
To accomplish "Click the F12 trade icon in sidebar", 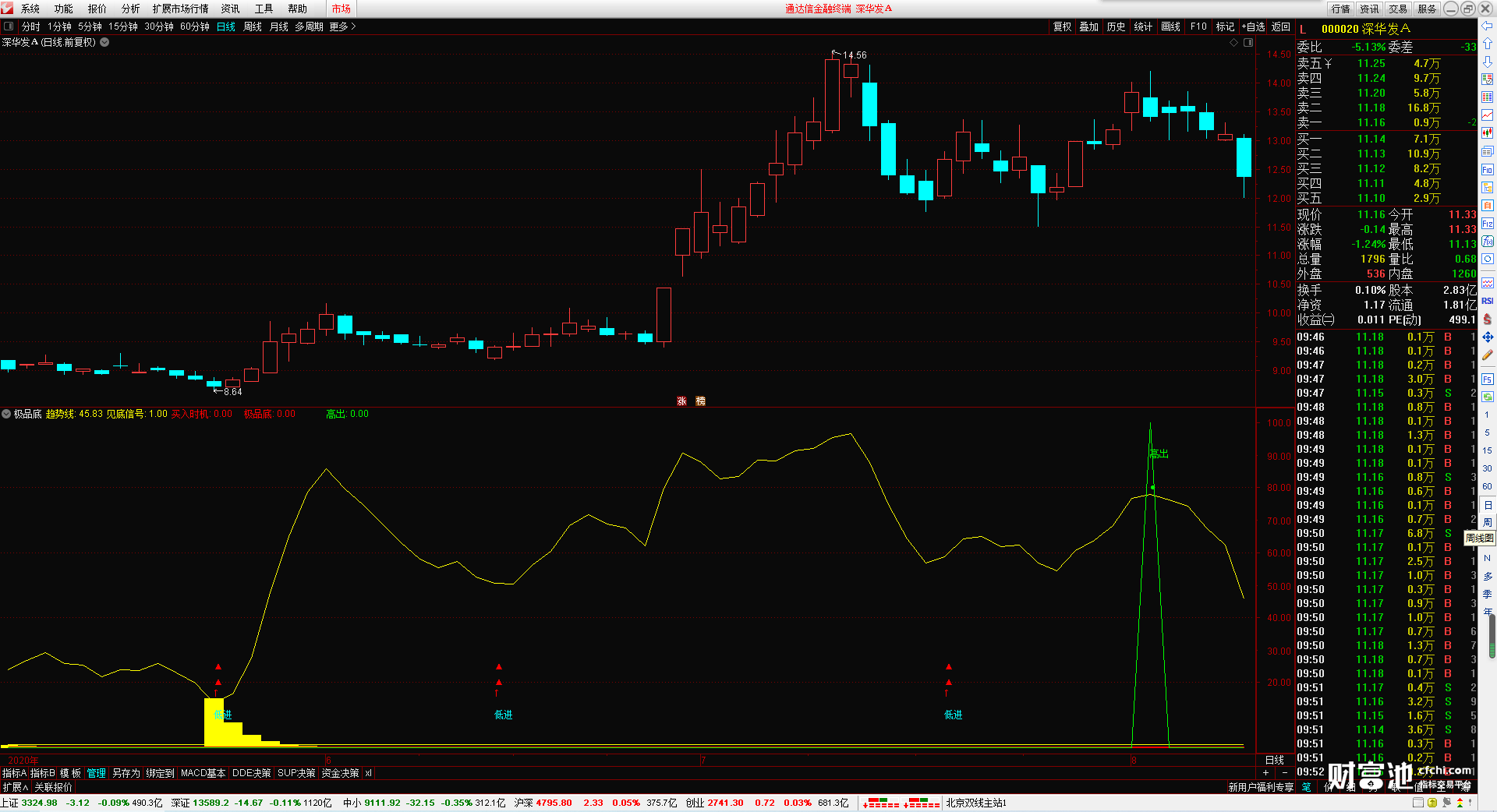I will point(1487,224).
